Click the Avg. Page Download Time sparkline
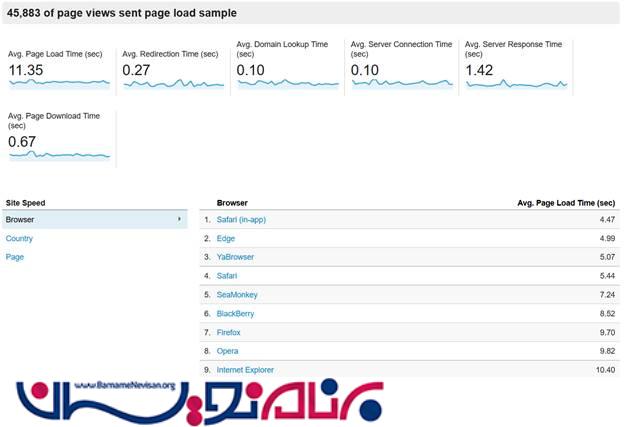The width and height of the screenshot is (625, 427). [x=59, y=155]
